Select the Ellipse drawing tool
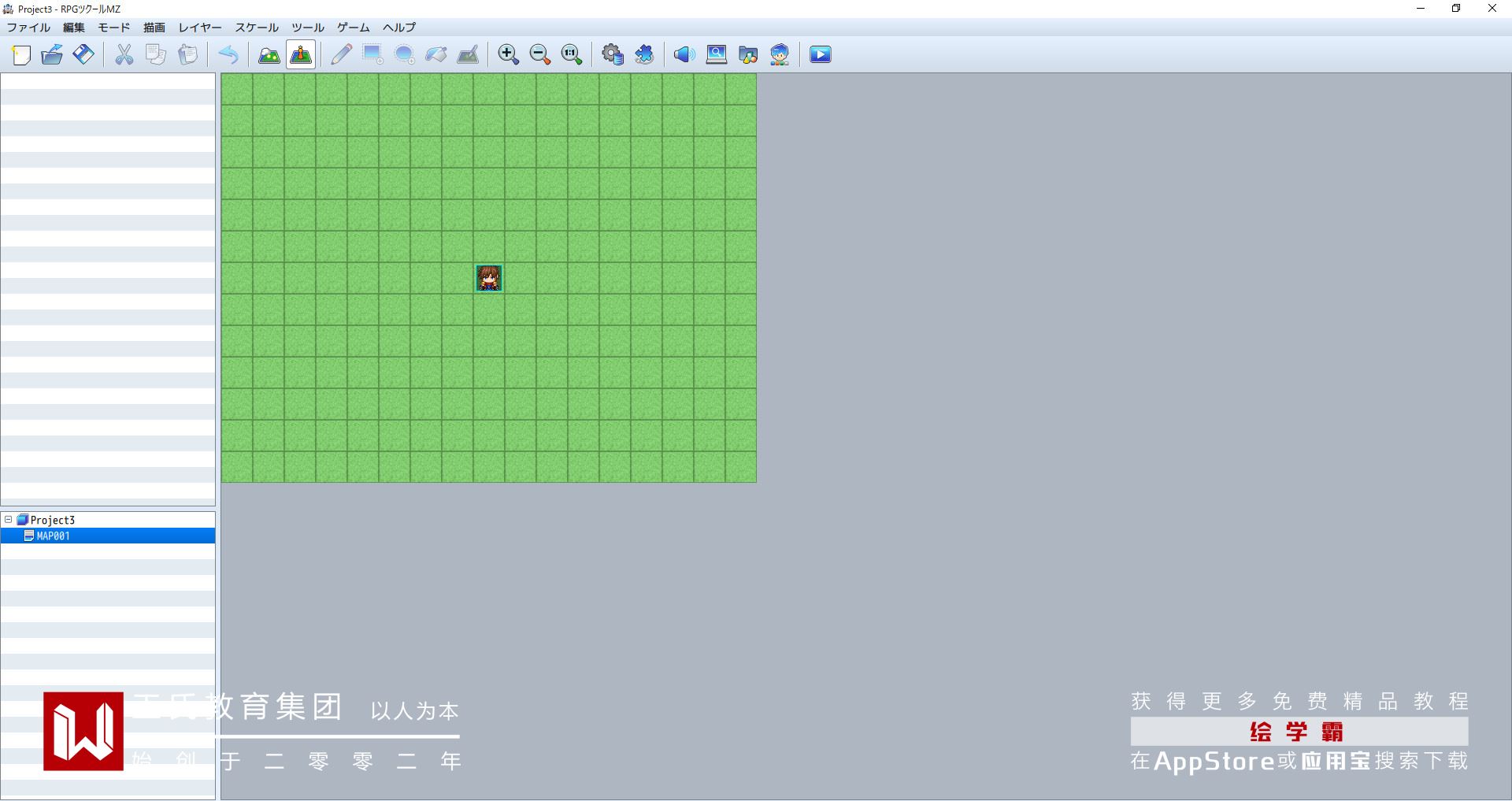The image size is (1512, 801). [404, 54]
